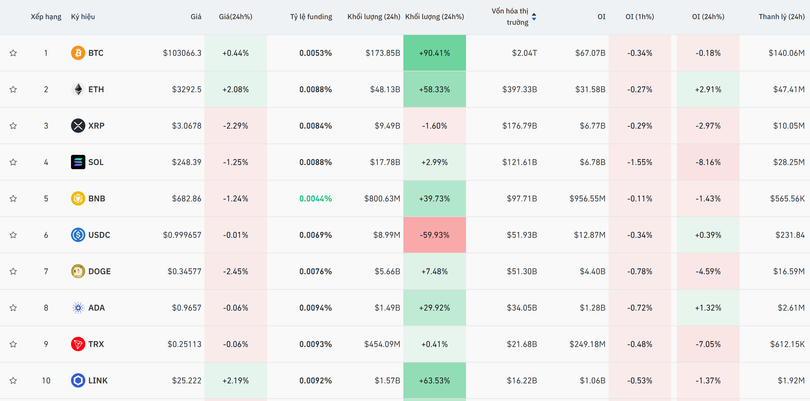
Task: Click the Chainlink (LINK) coin icon
Action: coord(78,380)
